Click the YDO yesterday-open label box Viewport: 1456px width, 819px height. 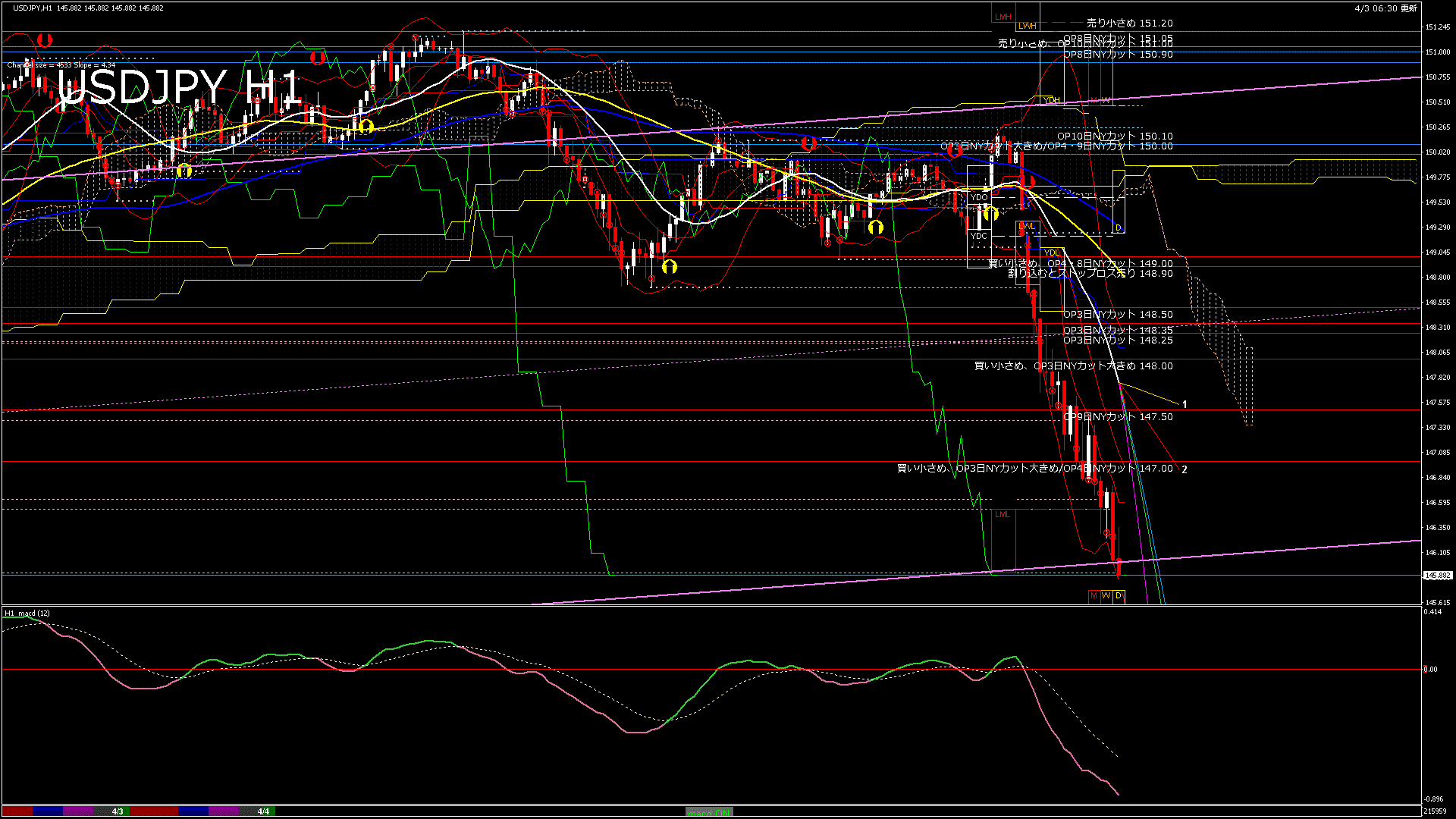click(979, 197)
